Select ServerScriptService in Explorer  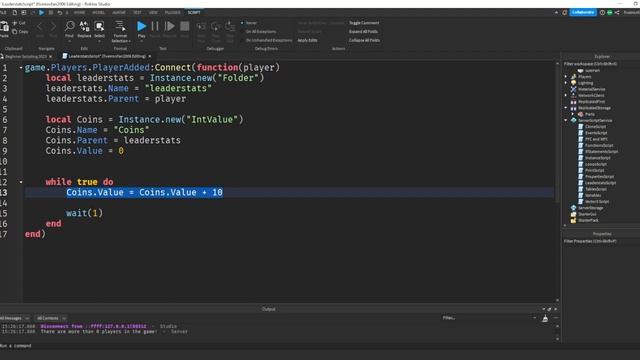point(595,120)
